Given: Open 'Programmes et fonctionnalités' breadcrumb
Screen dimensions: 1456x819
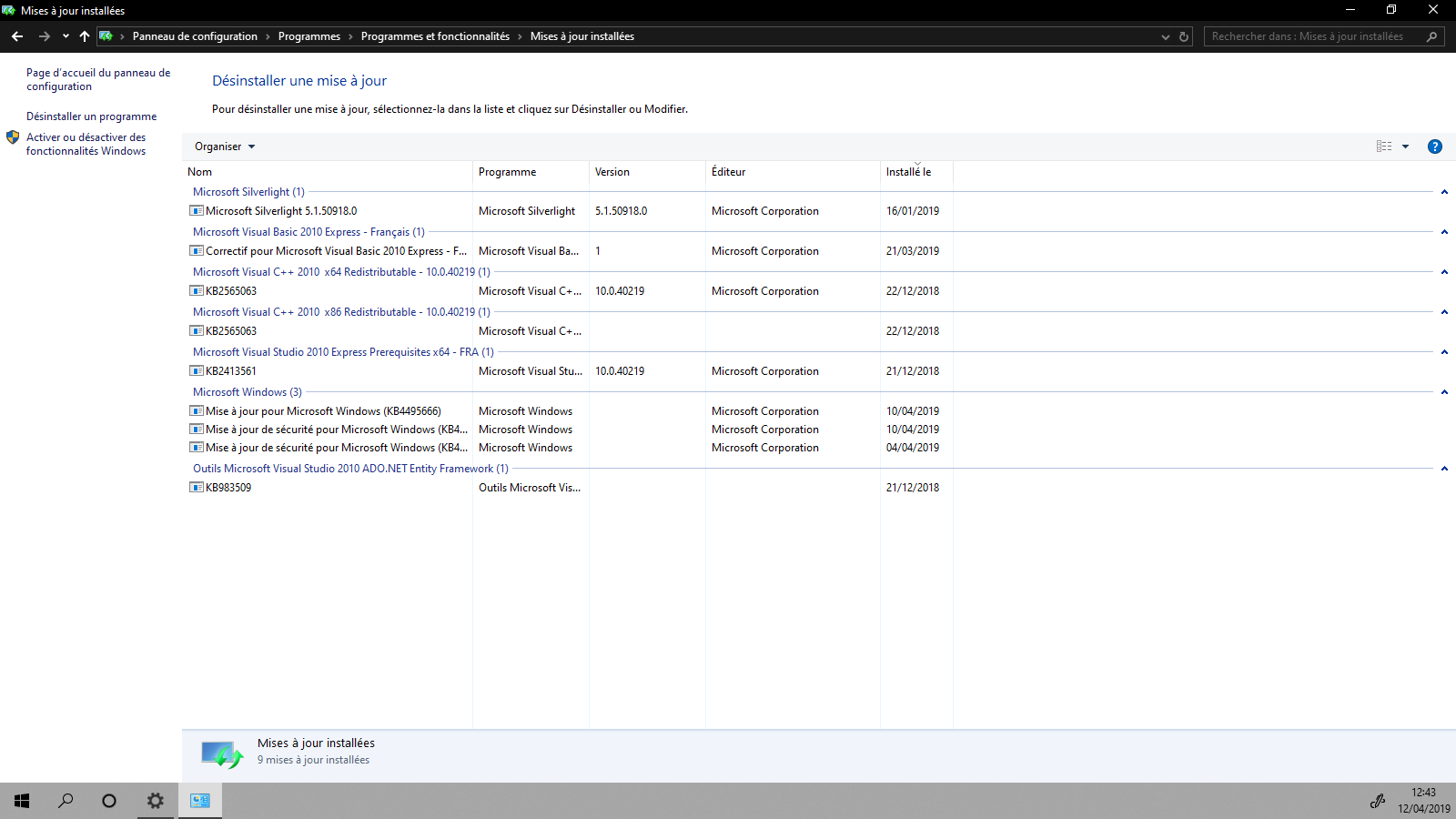Looking at the screenshot, I should 435,36.
